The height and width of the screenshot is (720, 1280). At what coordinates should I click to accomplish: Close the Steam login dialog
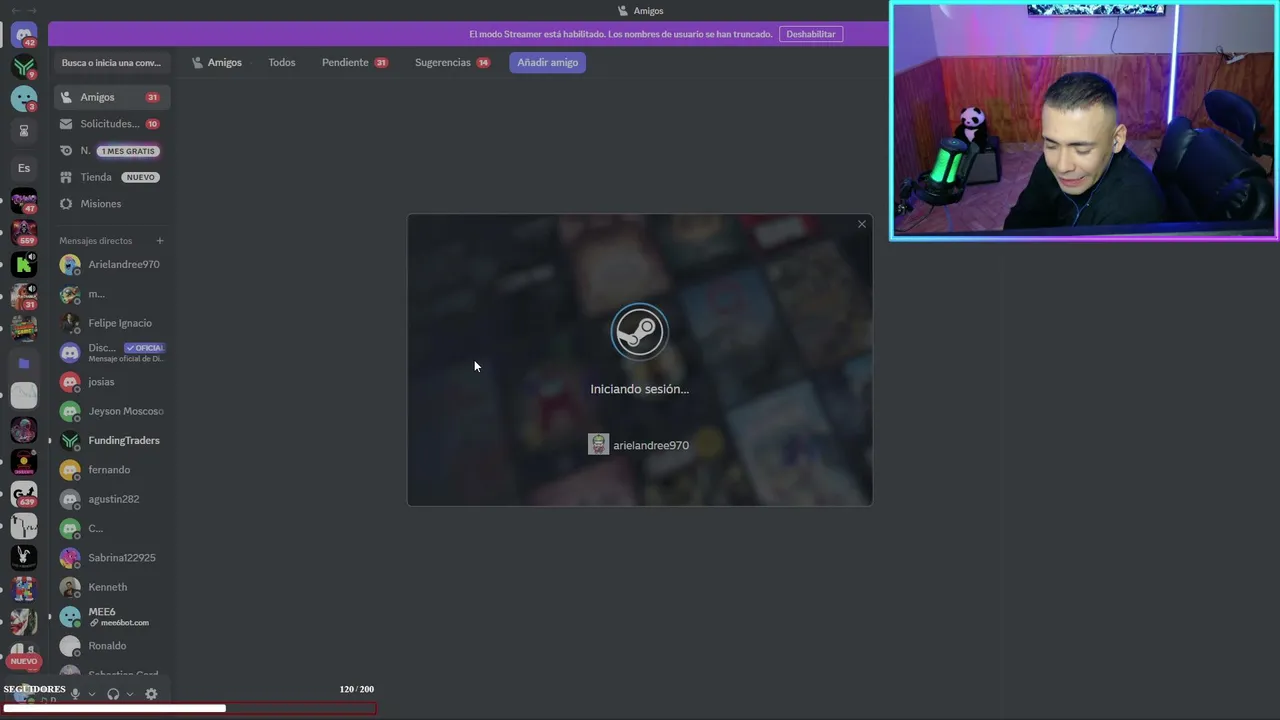pos(862,224)
